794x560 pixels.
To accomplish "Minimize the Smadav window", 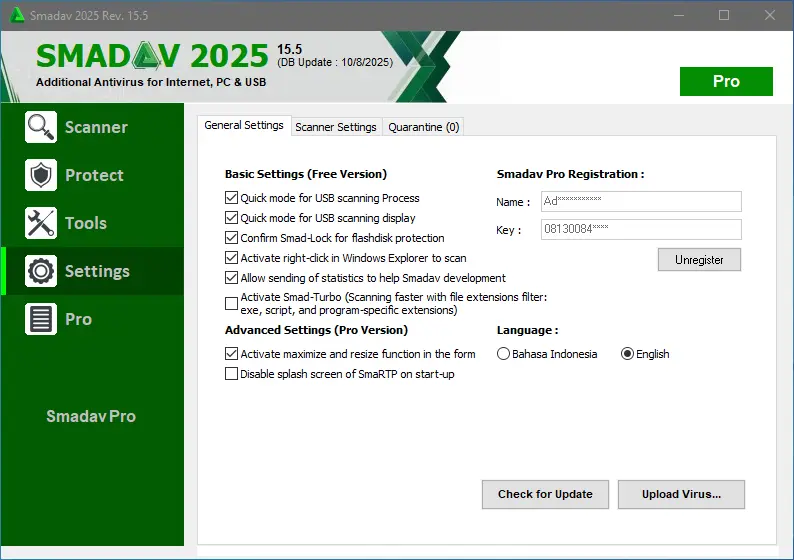I will click(x=679, y=15).
